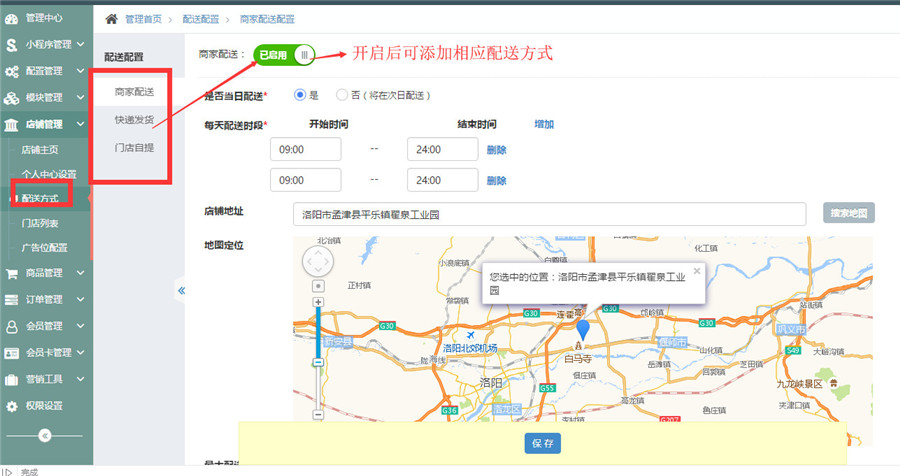Collapse the sidebar with the round double-arrow button
The image size is (900, 476).
(x=45, y=436)
